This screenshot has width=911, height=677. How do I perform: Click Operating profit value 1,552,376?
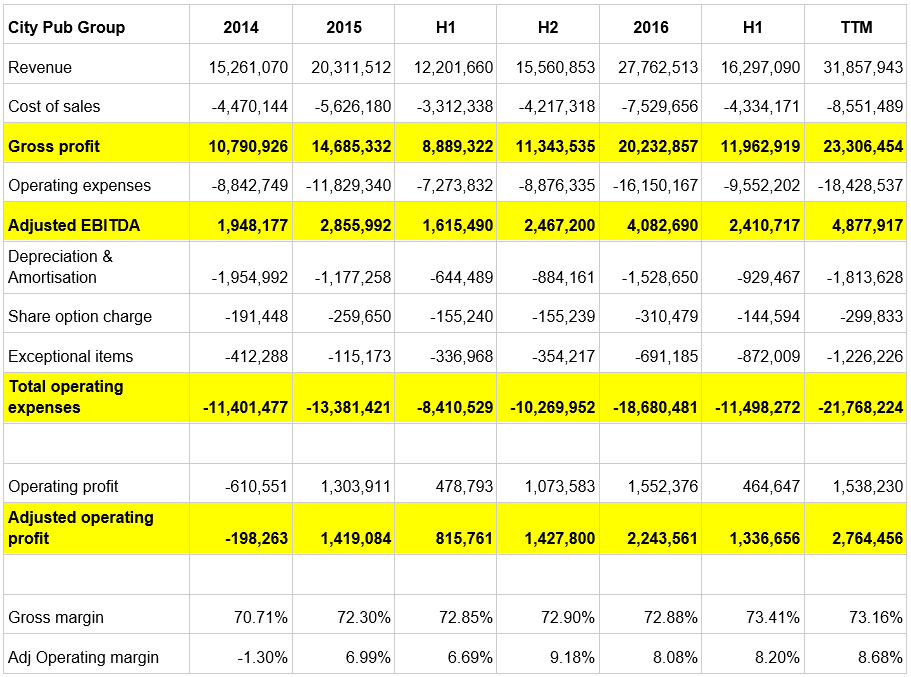pos(662,486)
